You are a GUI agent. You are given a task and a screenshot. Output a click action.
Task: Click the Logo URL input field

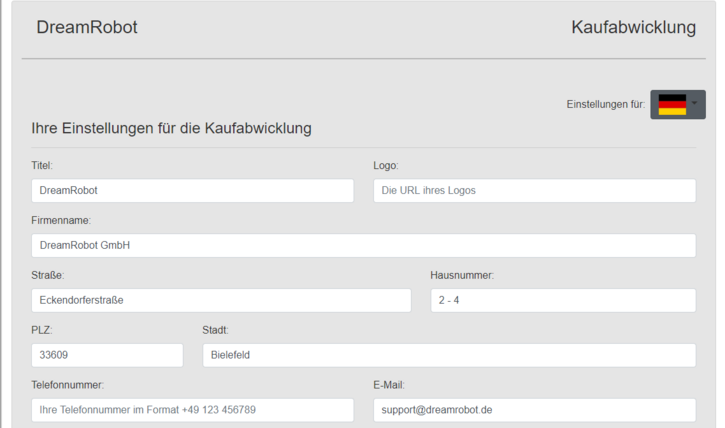(535, 190)
